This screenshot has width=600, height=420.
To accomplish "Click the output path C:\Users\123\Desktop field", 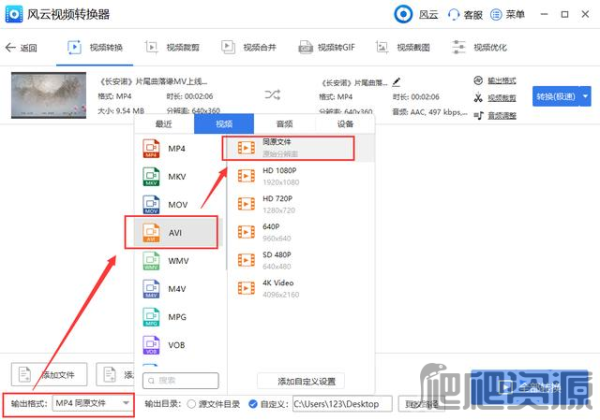I will [x=342, y=404].
